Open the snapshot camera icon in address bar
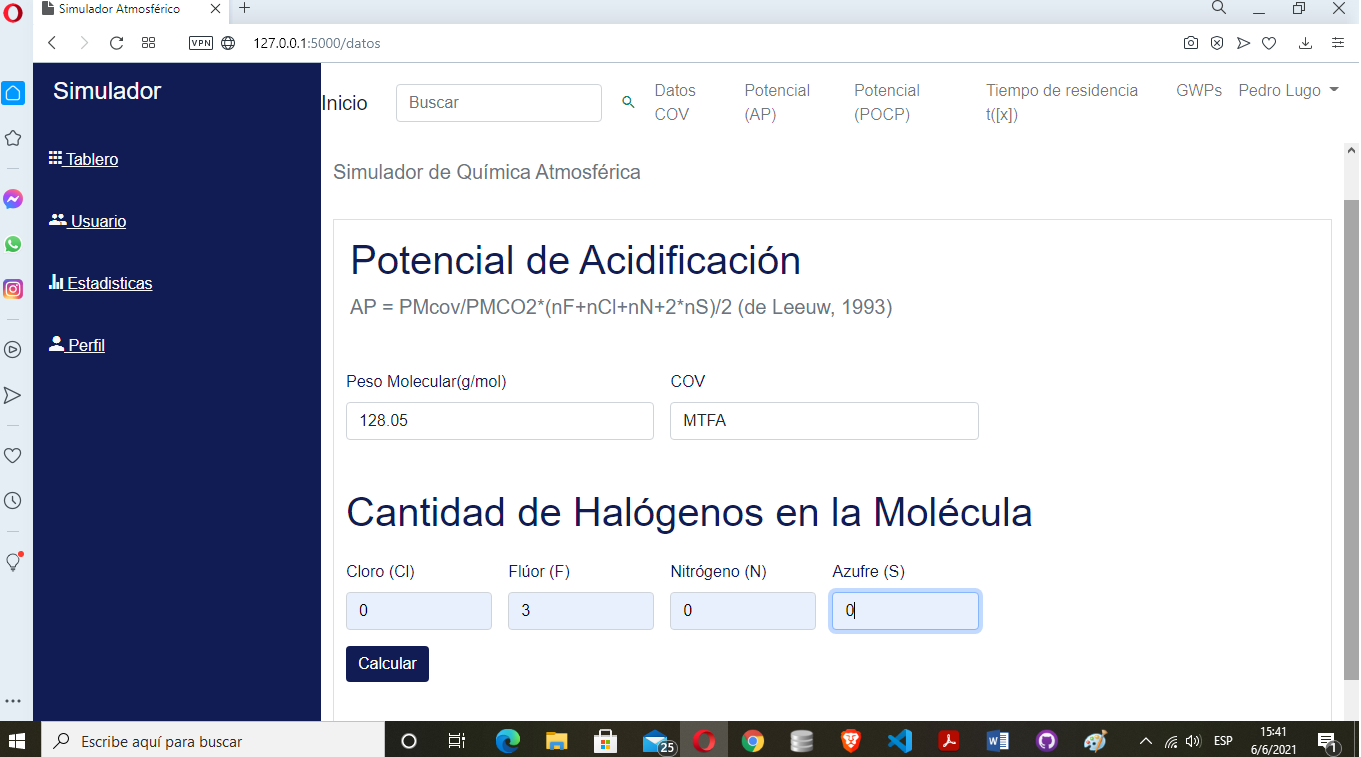 (x=1191, y=43)
